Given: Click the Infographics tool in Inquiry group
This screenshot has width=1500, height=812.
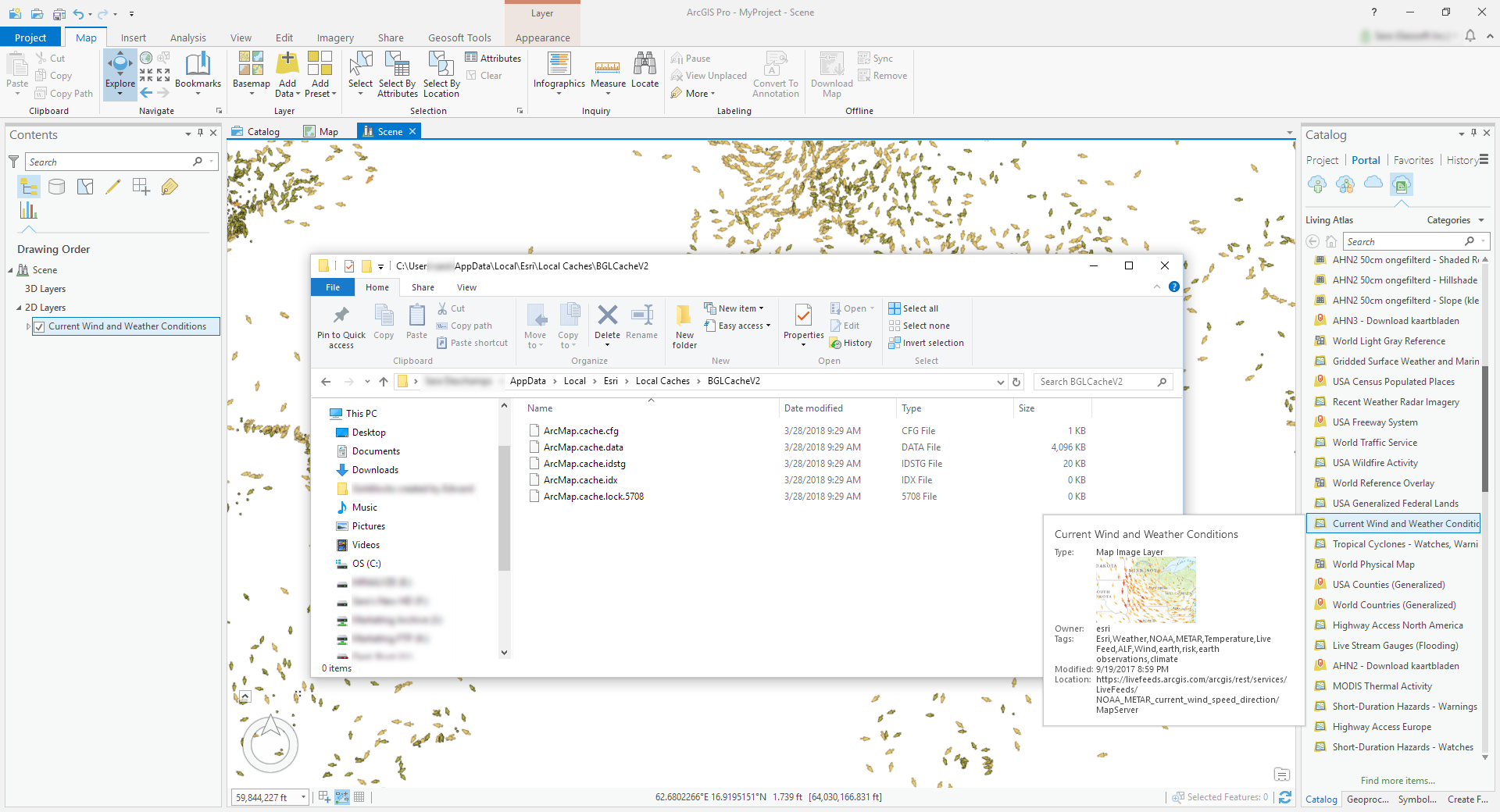Looking at the screenshot, I should tap(559, 73).
